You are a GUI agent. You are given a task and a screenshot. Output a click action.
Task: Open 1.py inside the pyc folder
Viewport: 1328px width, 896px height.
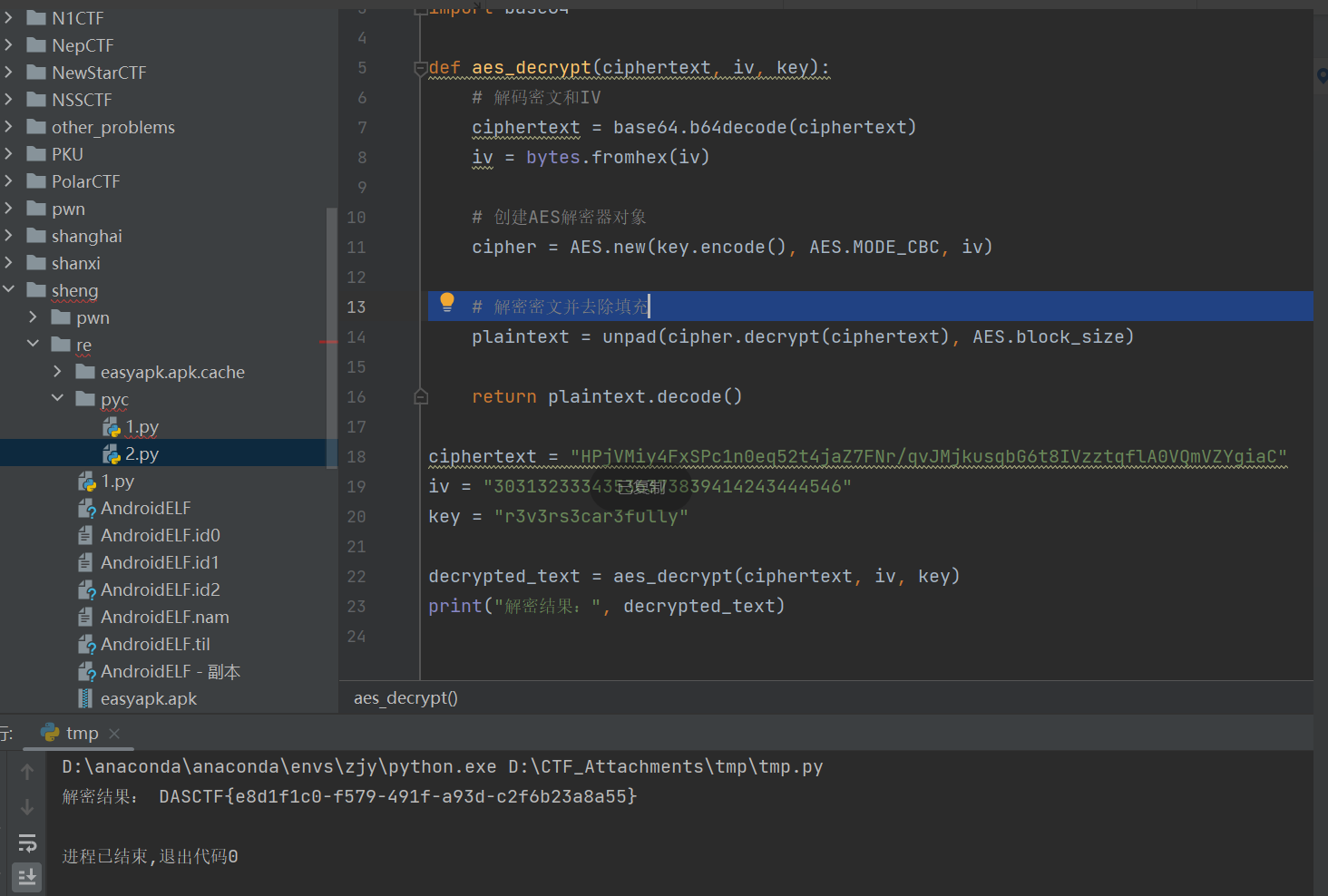tap(142, 426)
